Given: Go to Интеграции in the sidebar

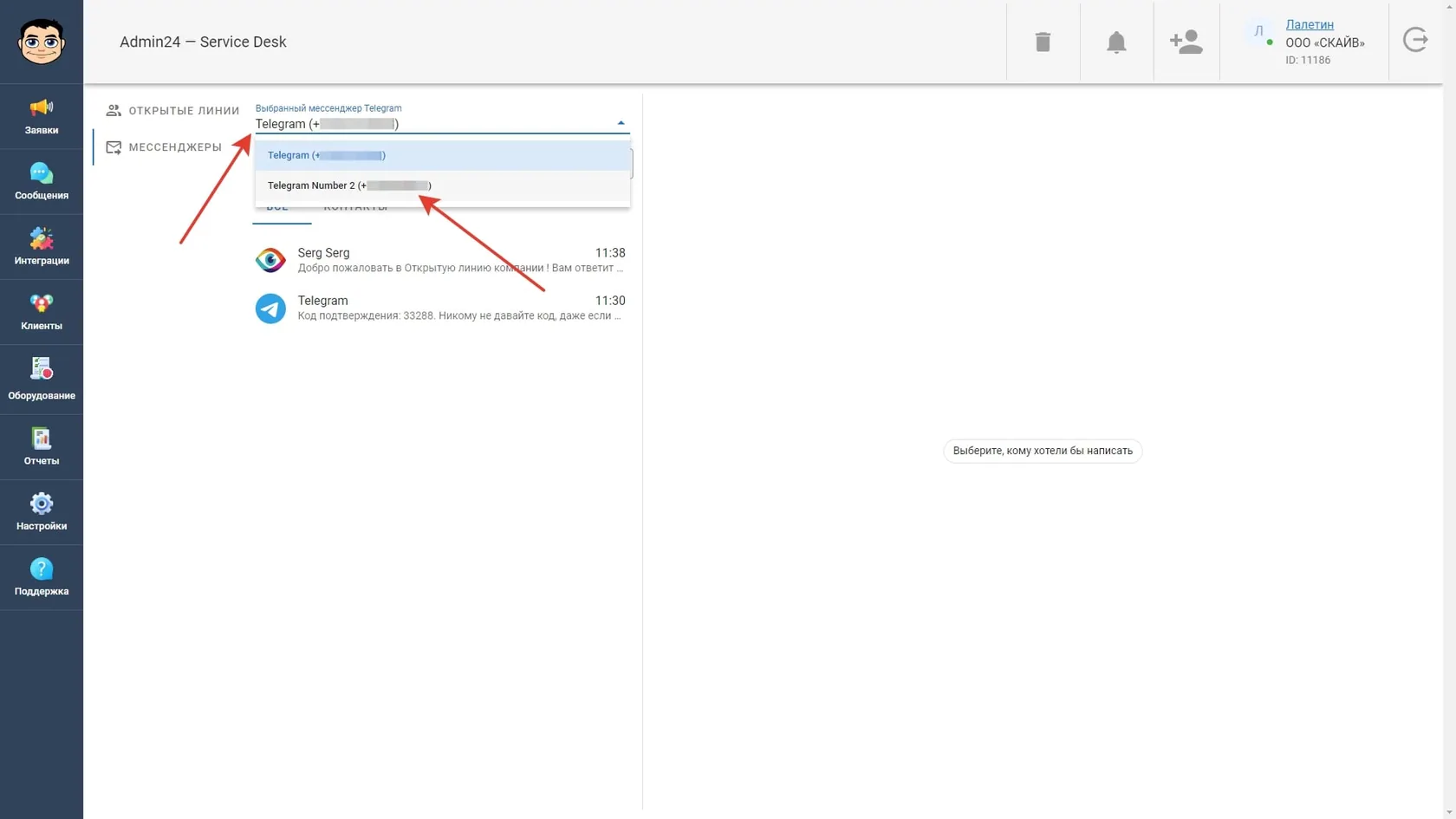Looking at the screenshot, I should 42,247.
